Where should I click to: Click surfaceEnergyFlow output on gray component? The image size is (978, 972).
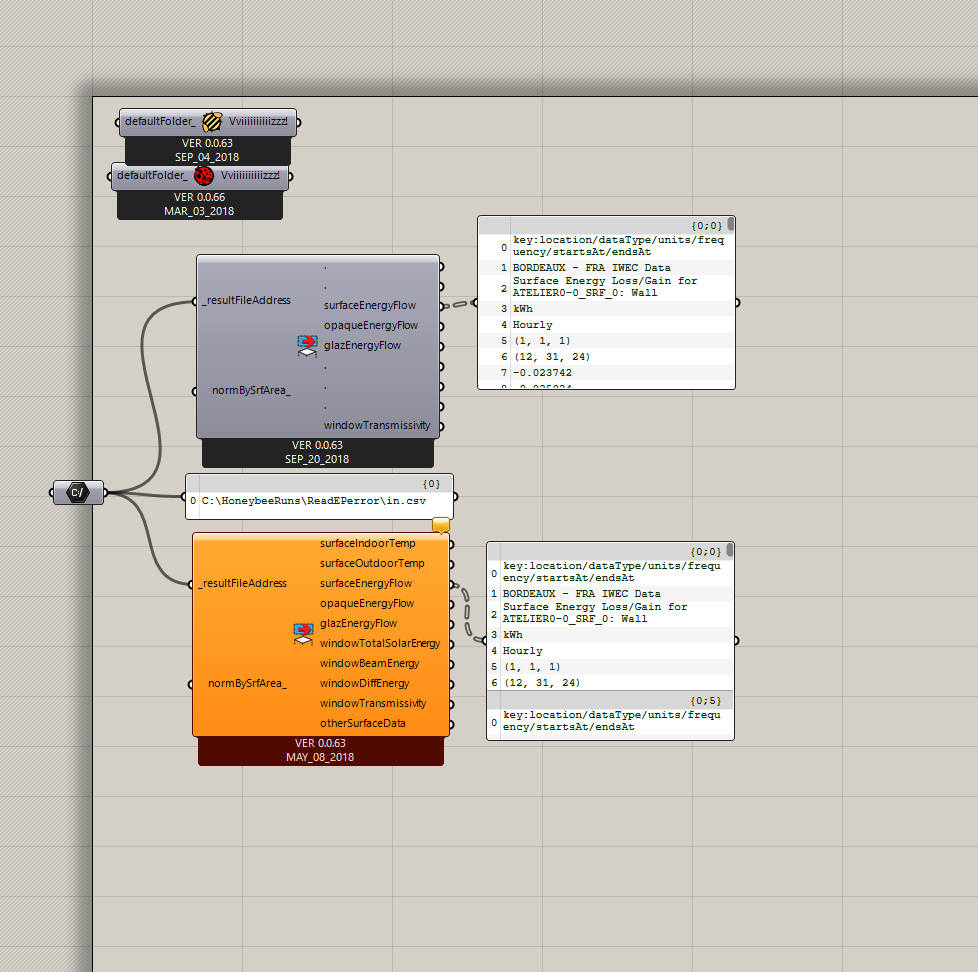[x=369, y=305]
